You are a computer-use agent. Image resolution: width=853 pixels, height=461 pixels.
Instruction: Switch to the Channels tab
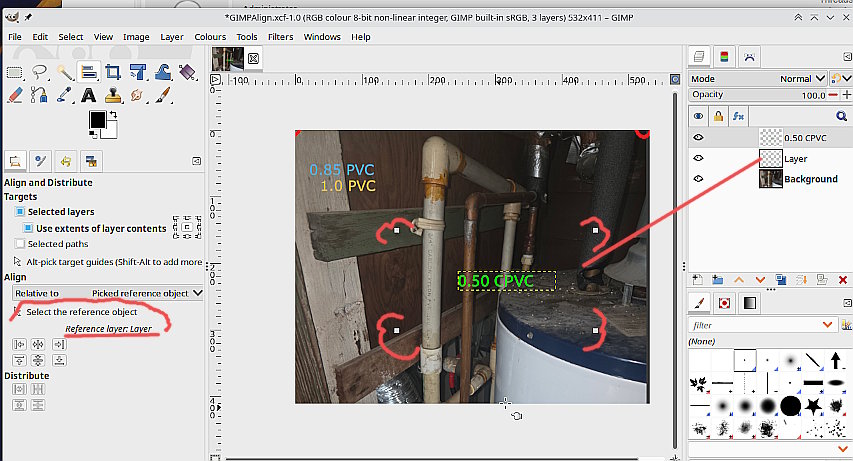(724, 57)
